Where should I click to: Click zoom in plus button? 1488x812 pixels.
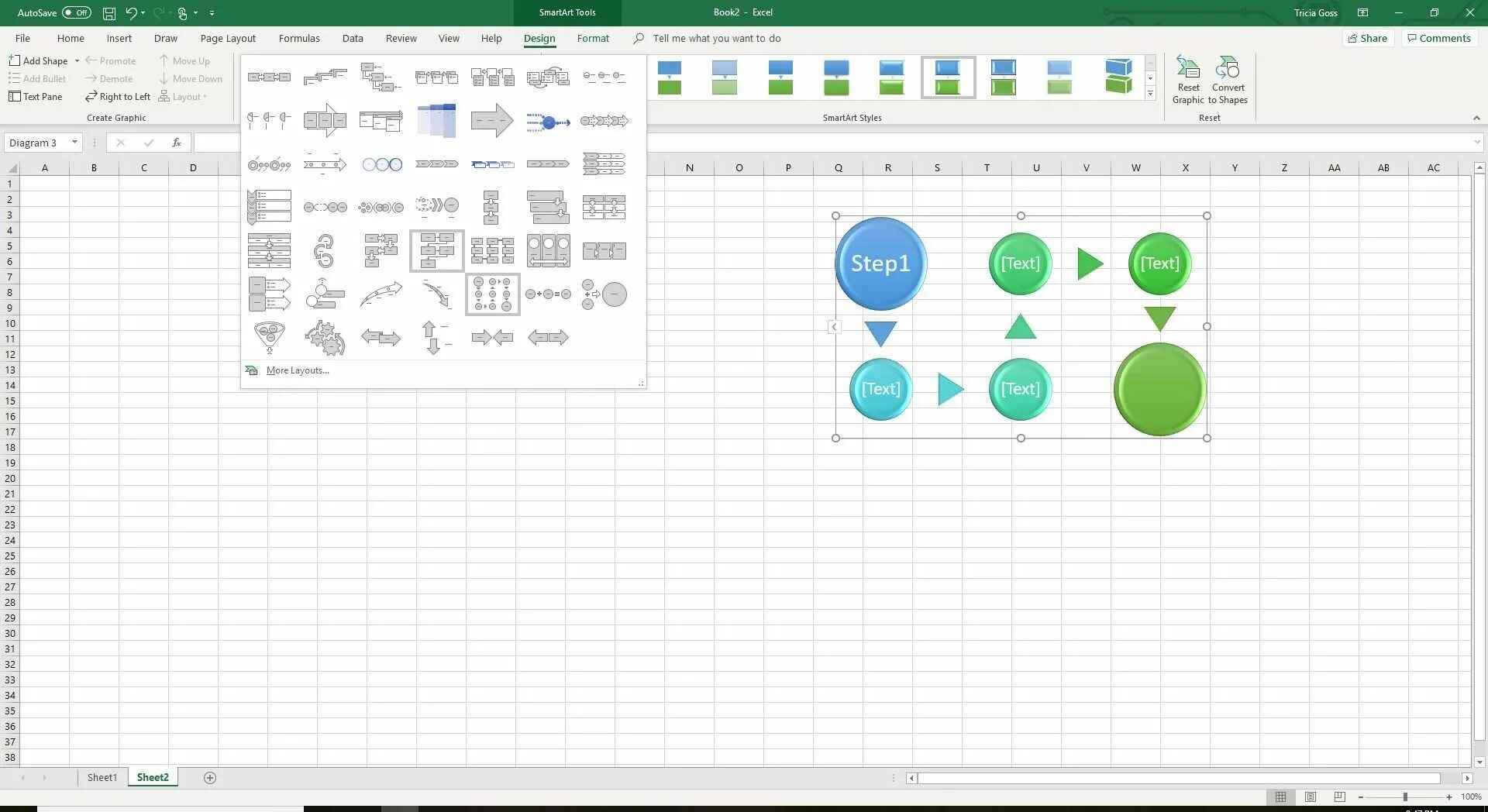pyautogui.click(x=1449, y=797)
